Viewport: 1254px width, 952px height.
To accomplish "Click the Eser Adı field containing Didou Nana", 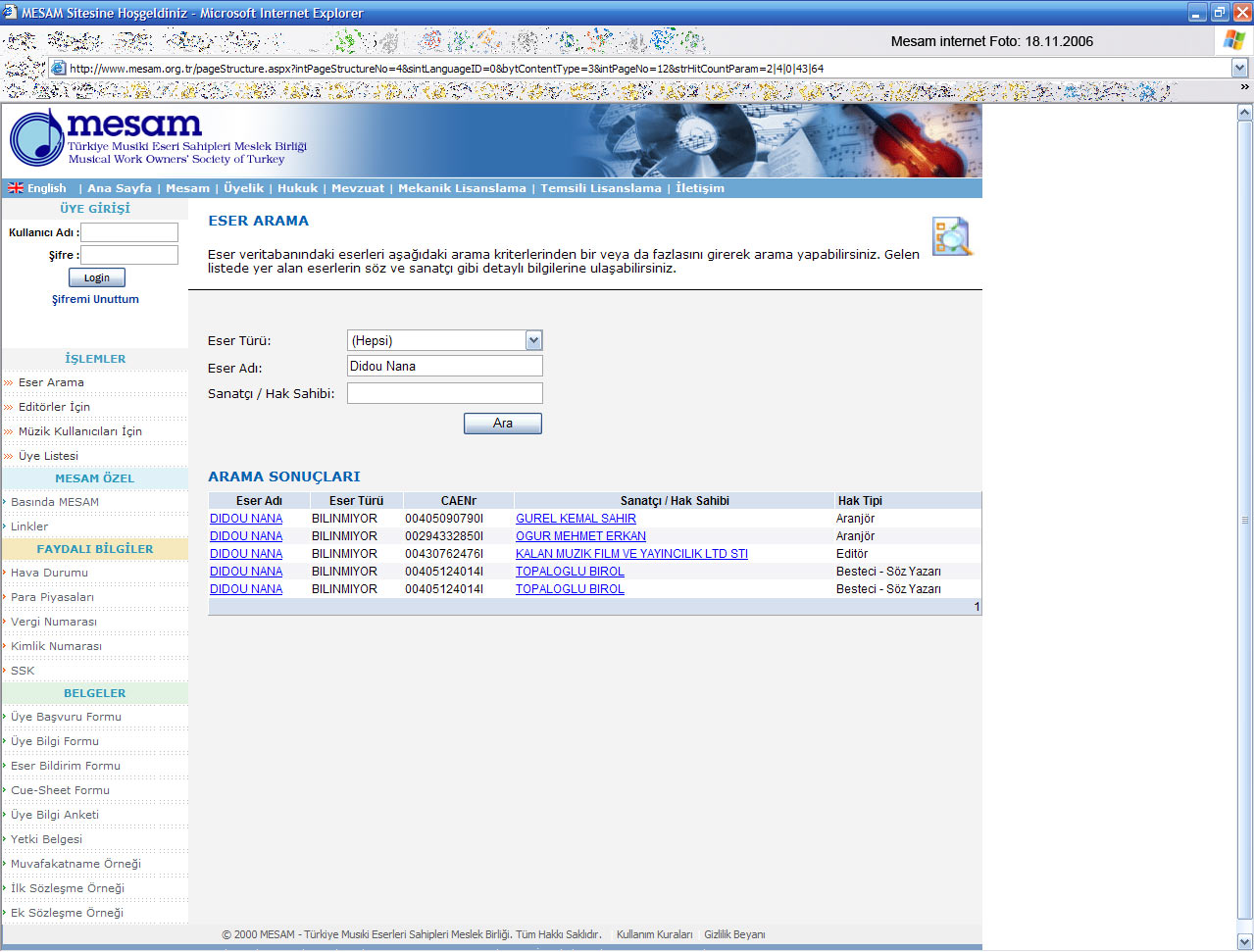I will [x=445, y=366].
